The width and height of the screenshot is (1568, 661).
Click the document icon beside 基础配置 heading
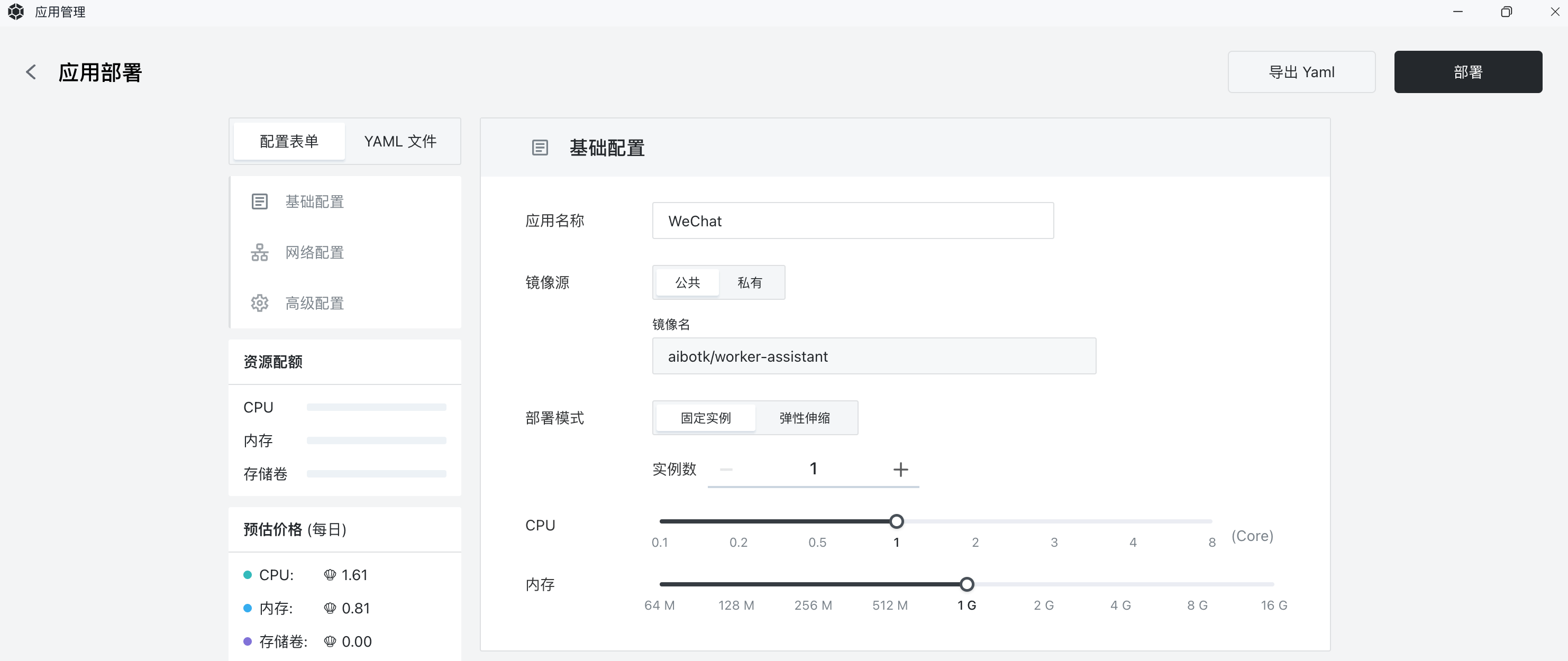541,148
